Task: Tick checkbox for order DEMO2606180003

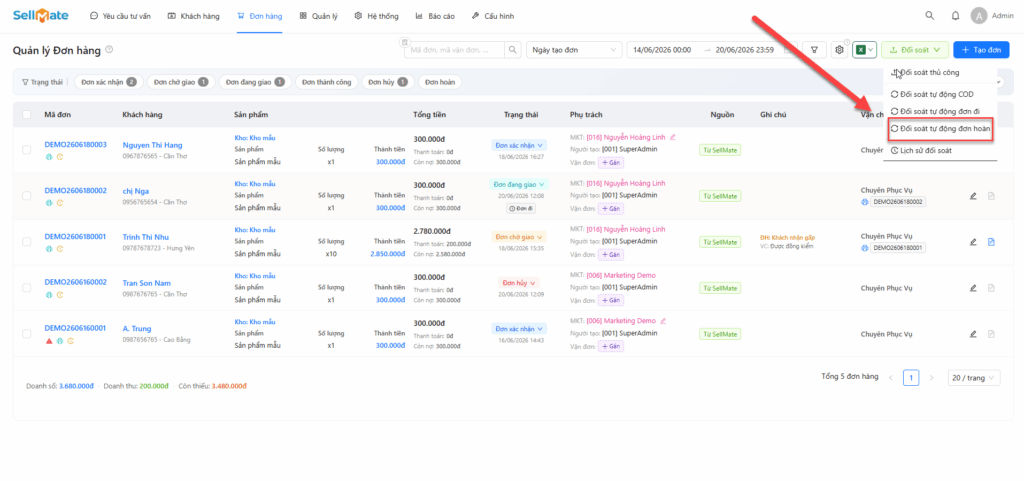Action: click(x=27, y=149)
